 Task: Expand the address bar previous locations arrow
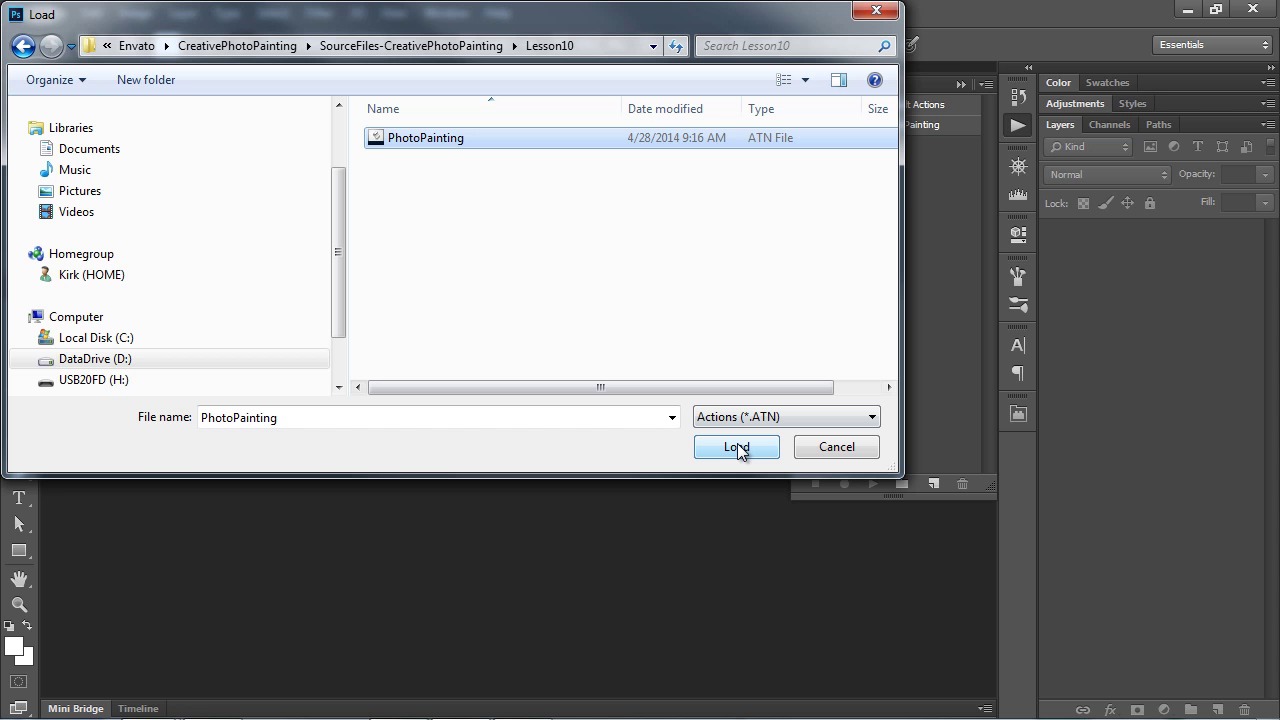click(653, 46)
